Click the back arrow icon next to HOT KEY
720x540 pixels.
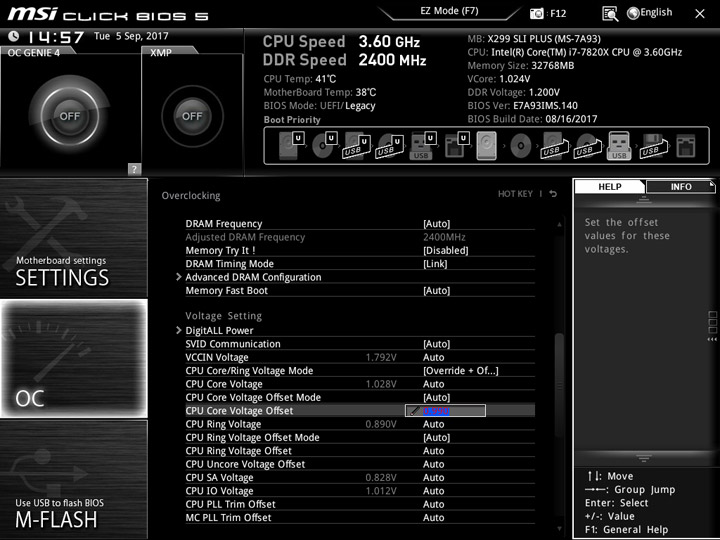coord(553,194)
